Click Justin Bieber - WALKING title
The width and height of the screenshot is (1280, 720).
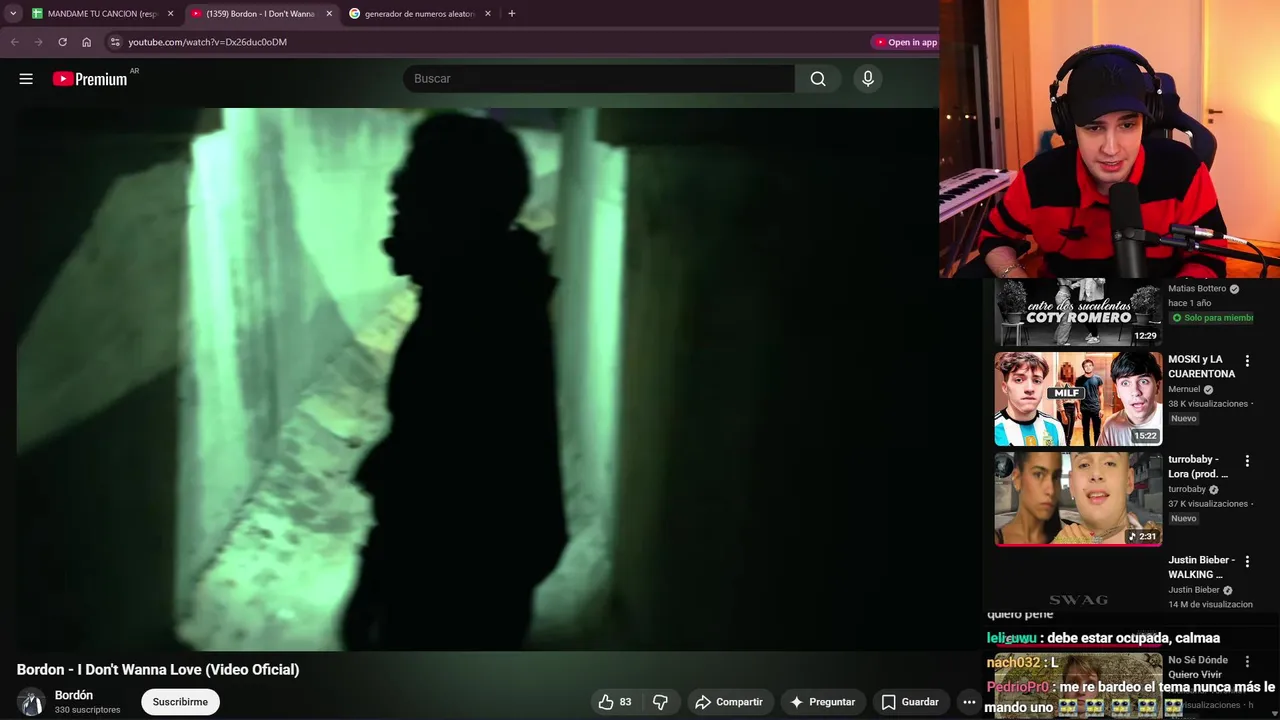coord(1201,567)
